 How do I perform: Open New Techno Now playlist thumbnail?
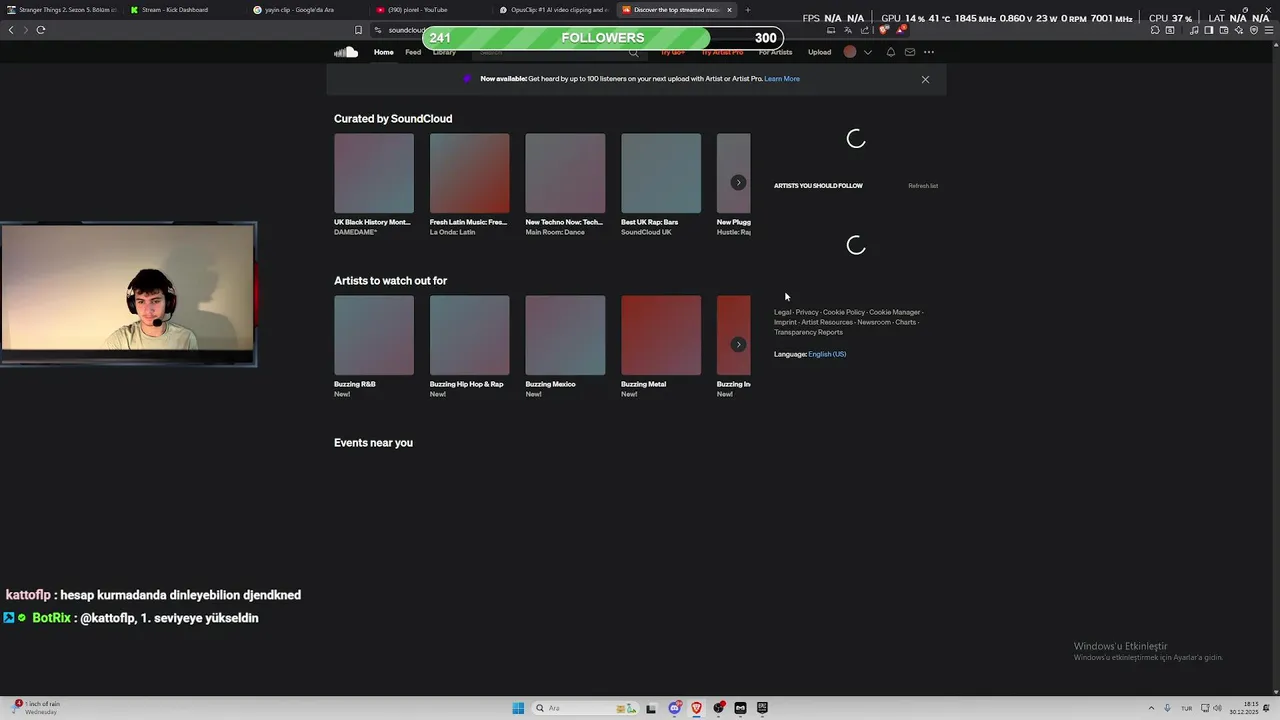565,173
